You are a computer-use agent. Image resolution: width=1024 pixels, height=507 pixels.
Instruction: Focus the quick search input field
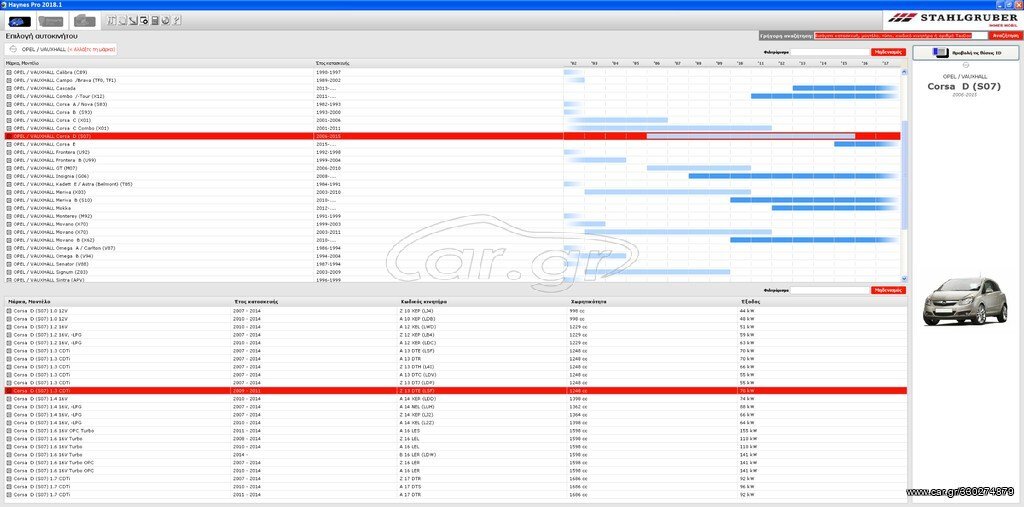coord(901,36)
